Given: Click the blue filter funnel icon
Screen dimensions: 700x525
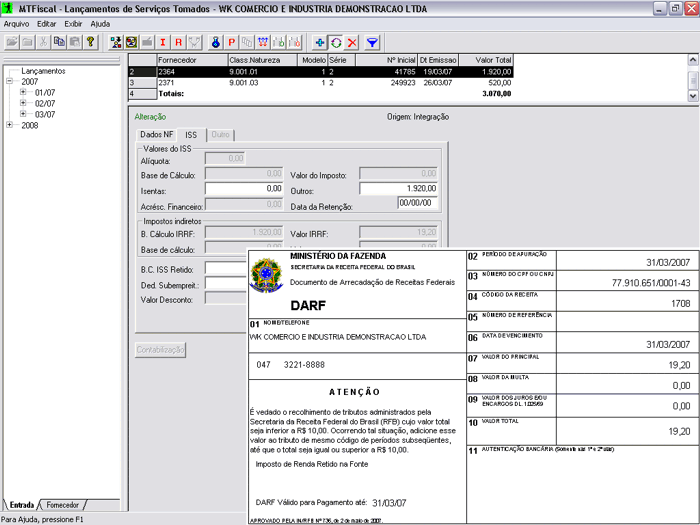Looking at the screenshot, I should click(x=372, y=43).
